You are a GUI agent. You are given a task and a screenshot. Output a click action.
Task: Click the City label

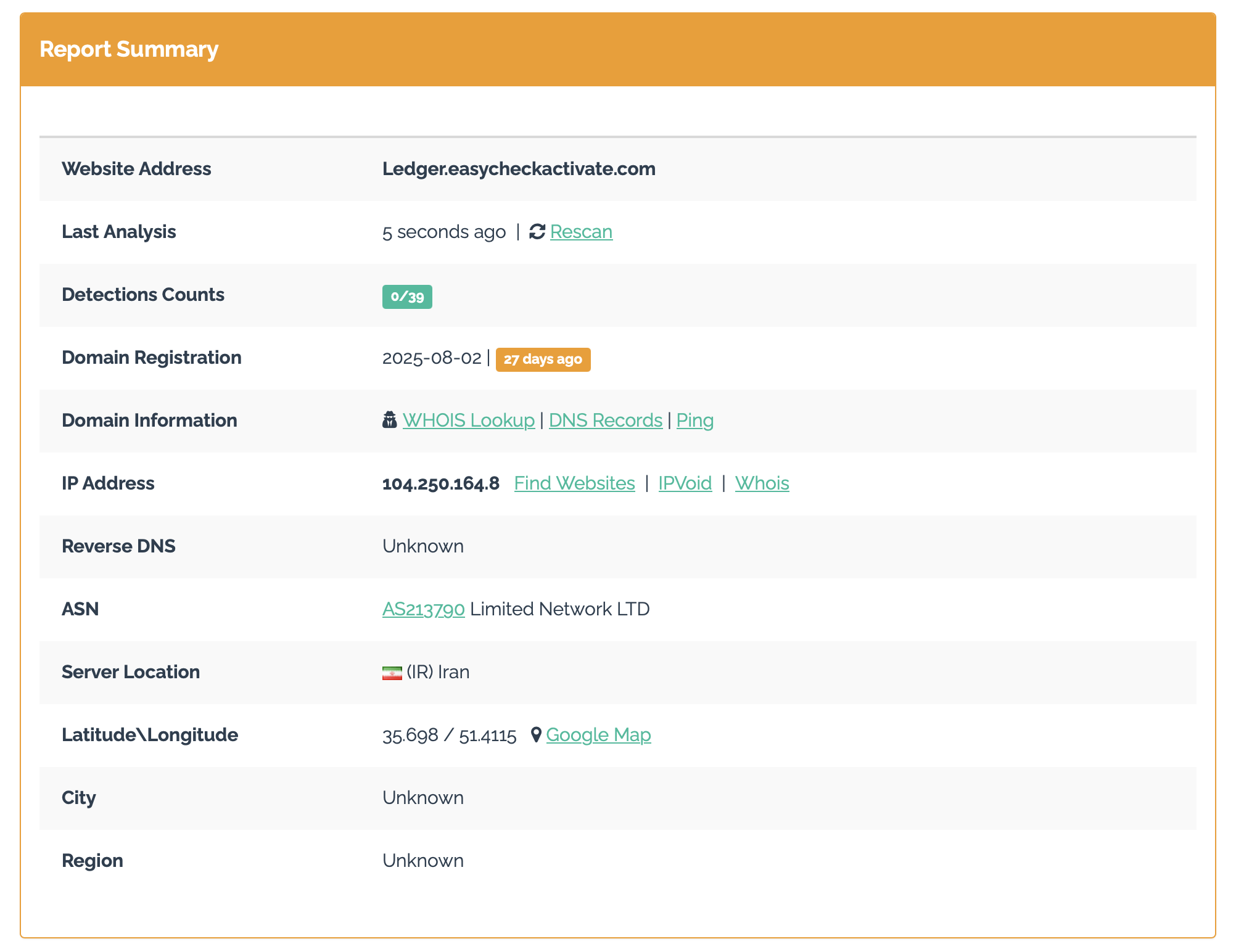pyautogui.click(x=79, y=798)
